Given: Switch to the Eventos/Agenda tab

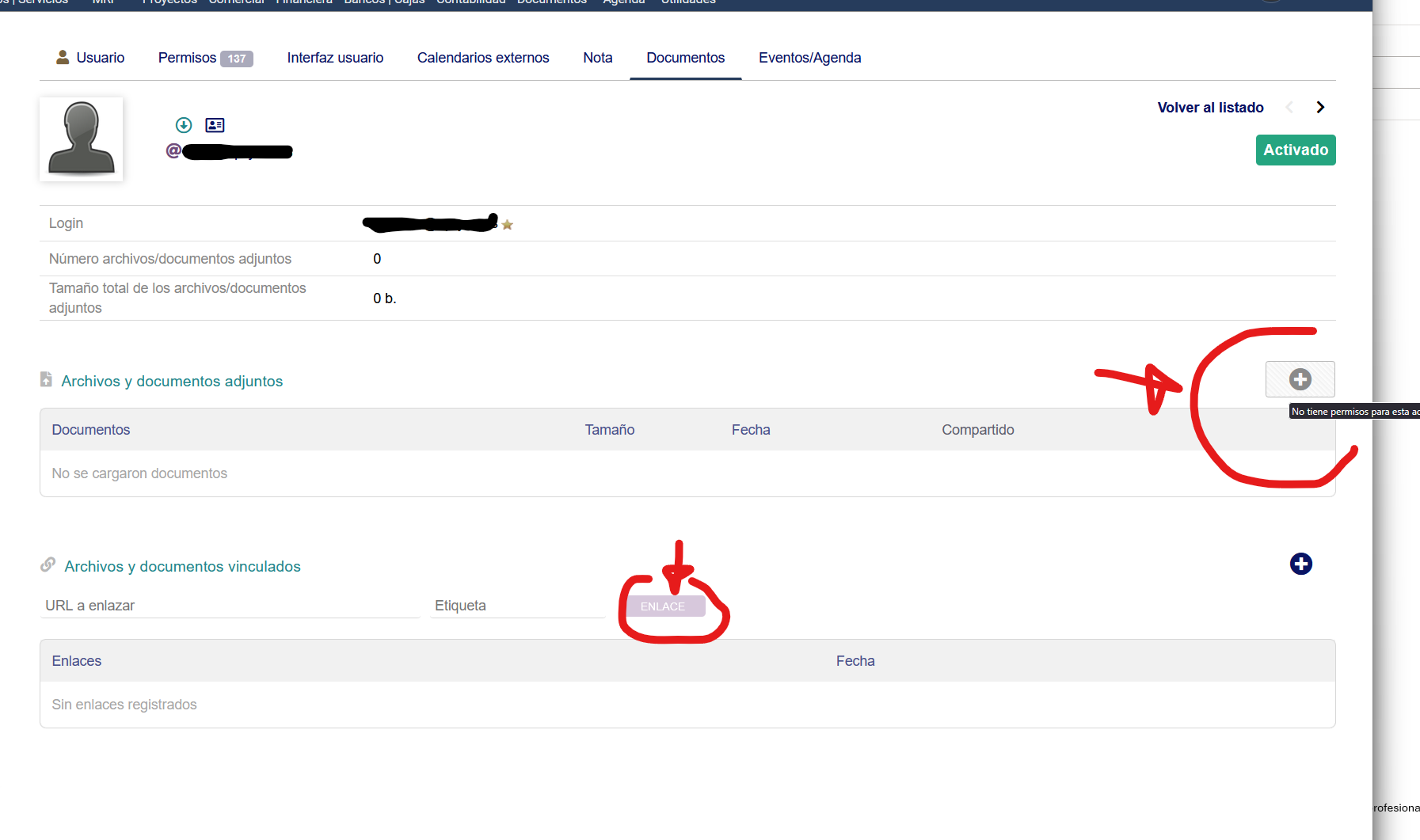Looking at the screenshot, I should [x=809, y=58].
